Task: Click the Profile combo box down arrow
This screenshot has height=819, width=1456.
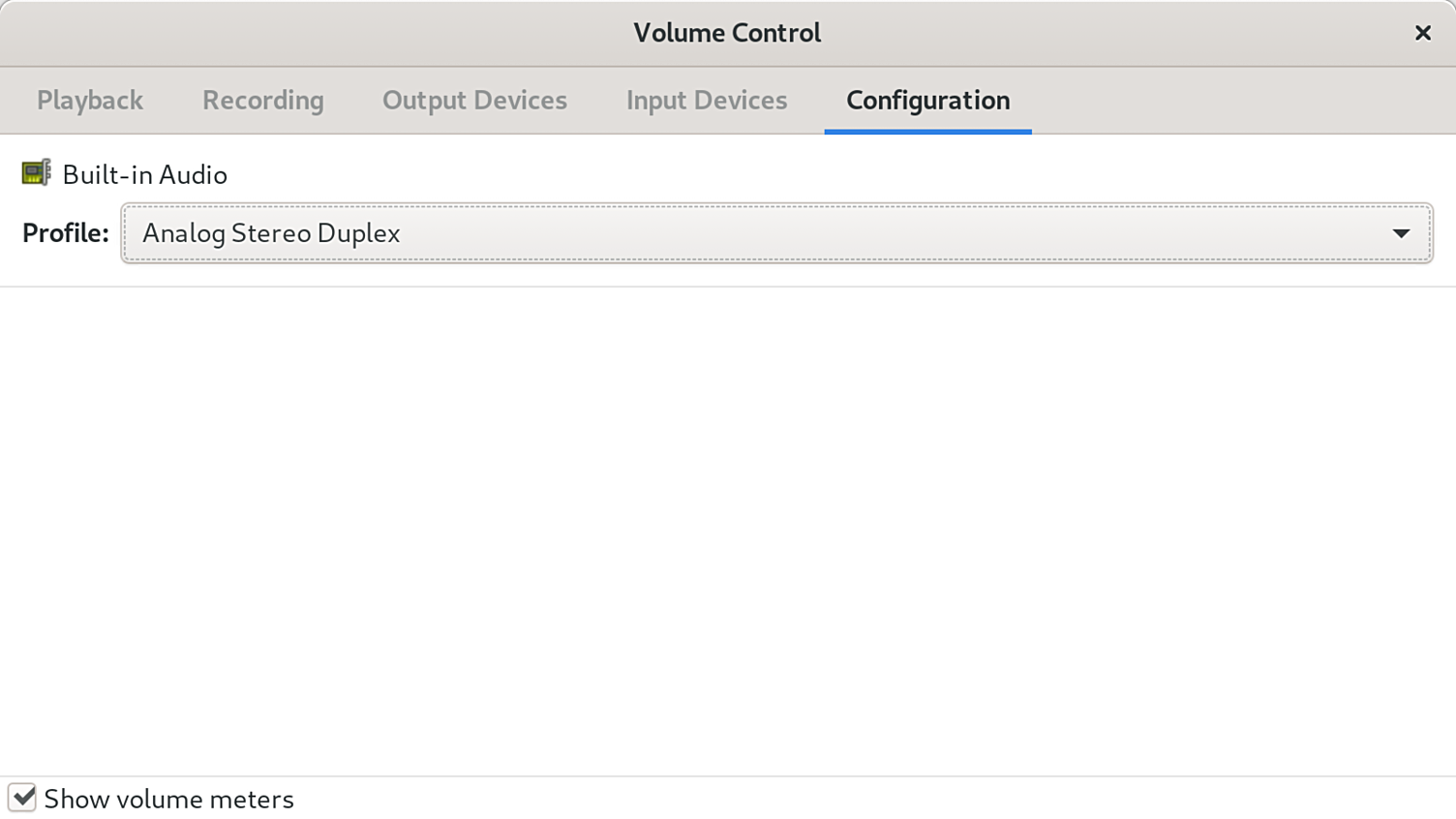Action: click(1400, 233)
